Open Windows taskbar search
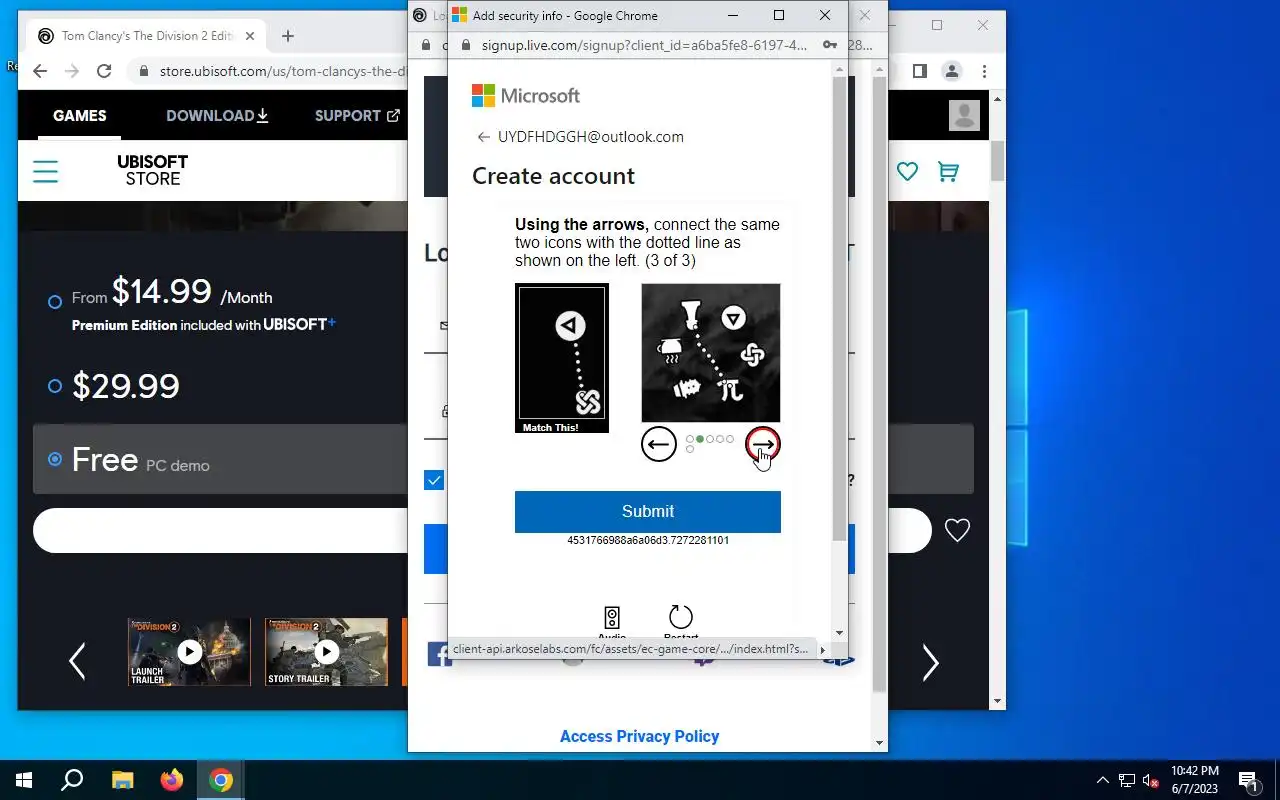 pyautogui.click(x=72, y=780)
